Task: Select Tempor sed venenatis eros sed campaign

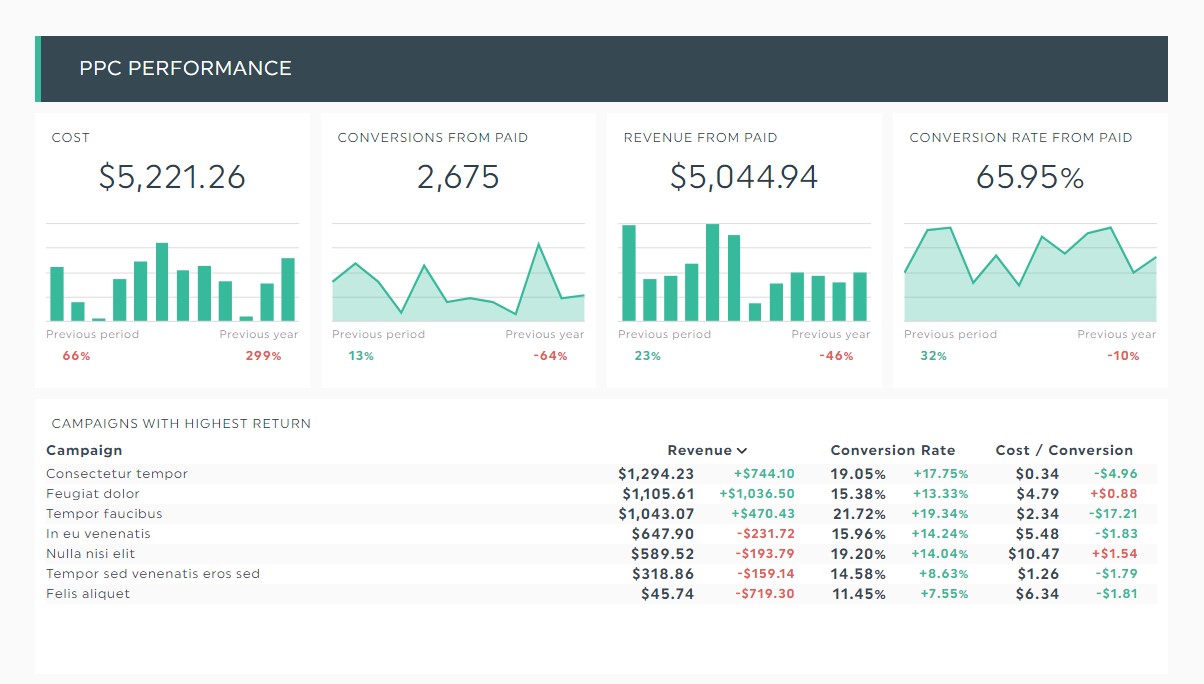Action: tap(153, 574)
